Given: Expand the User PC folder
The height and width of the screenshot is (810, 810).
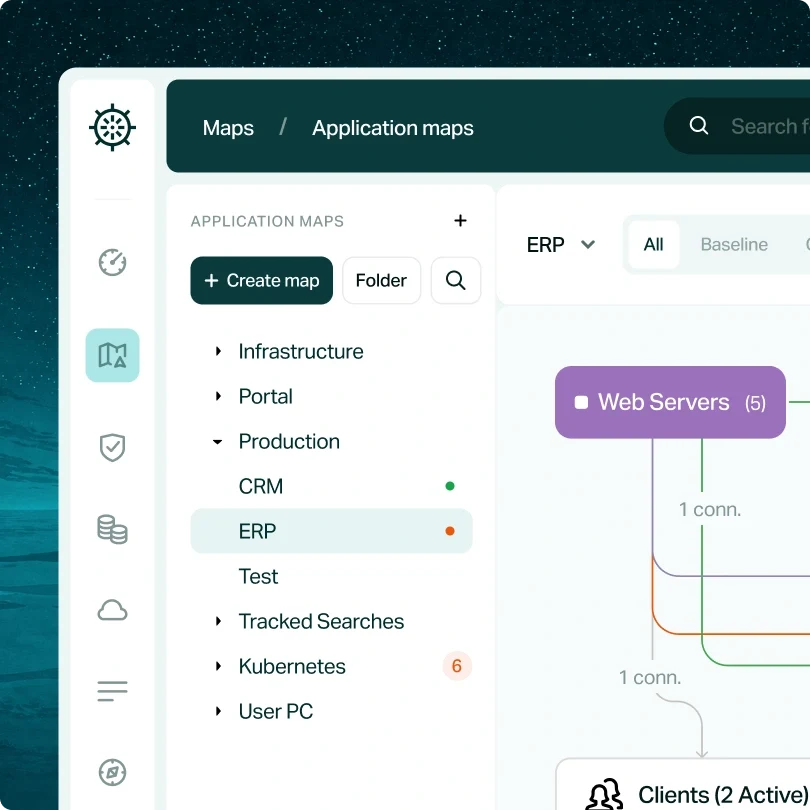Looking at the screenshot, I should coord(218,711).
